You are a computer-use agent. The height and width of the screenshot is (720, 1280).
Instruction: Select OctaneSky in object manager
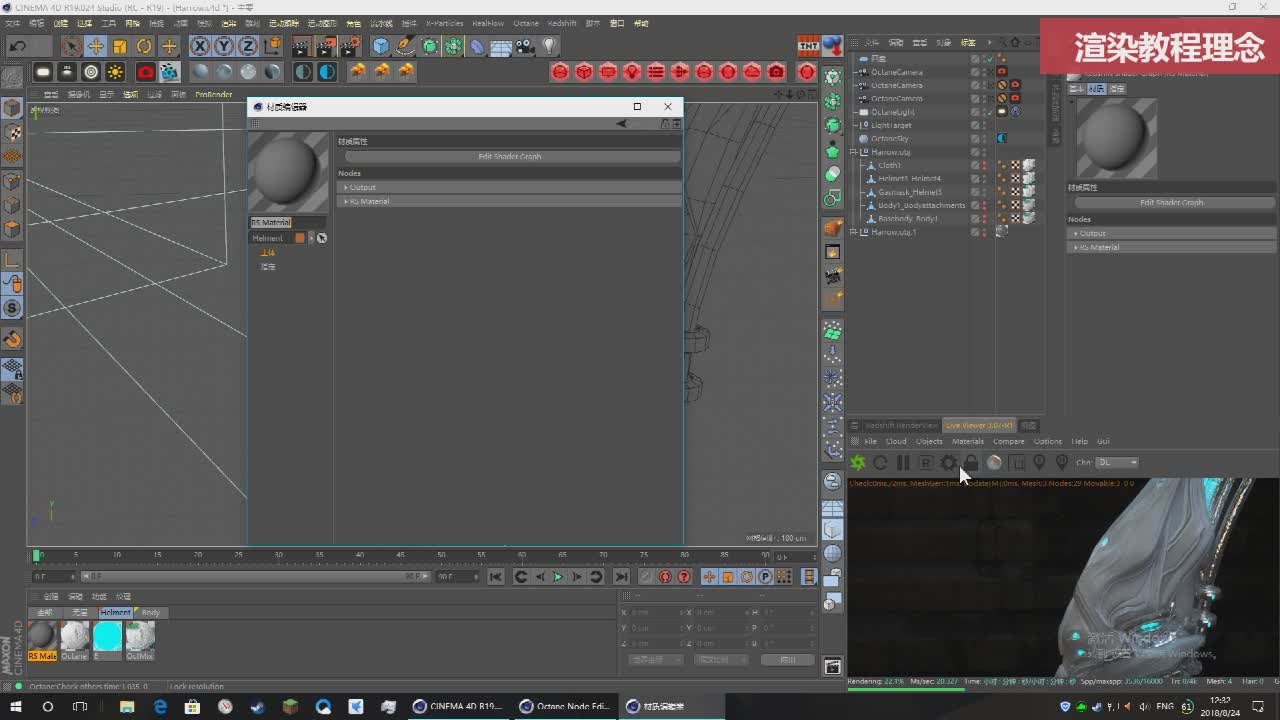[x=890, y=139]
